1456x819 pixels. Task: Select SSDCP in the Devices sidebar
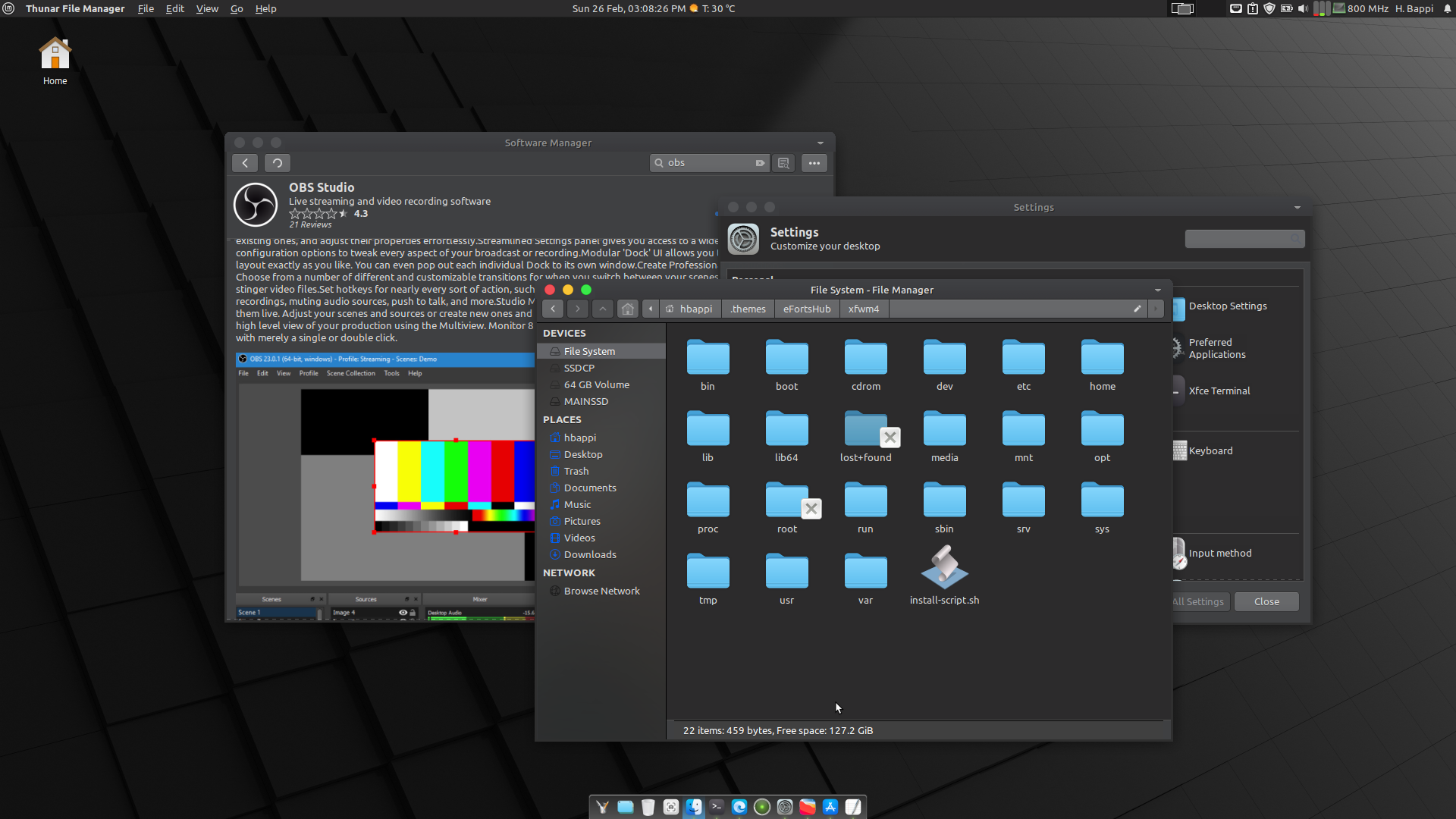[579, 368]
